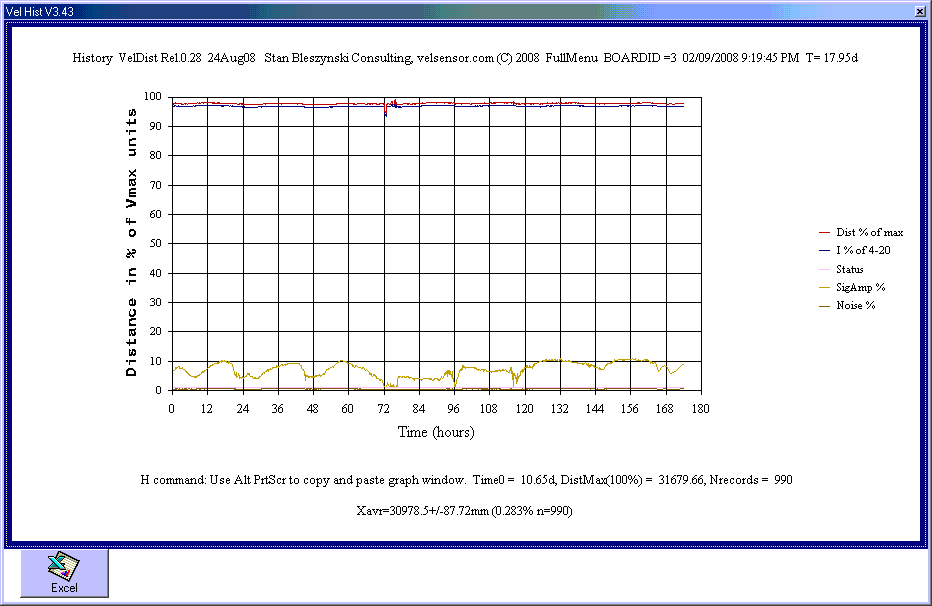Click the History header text line

coord(465,58)
